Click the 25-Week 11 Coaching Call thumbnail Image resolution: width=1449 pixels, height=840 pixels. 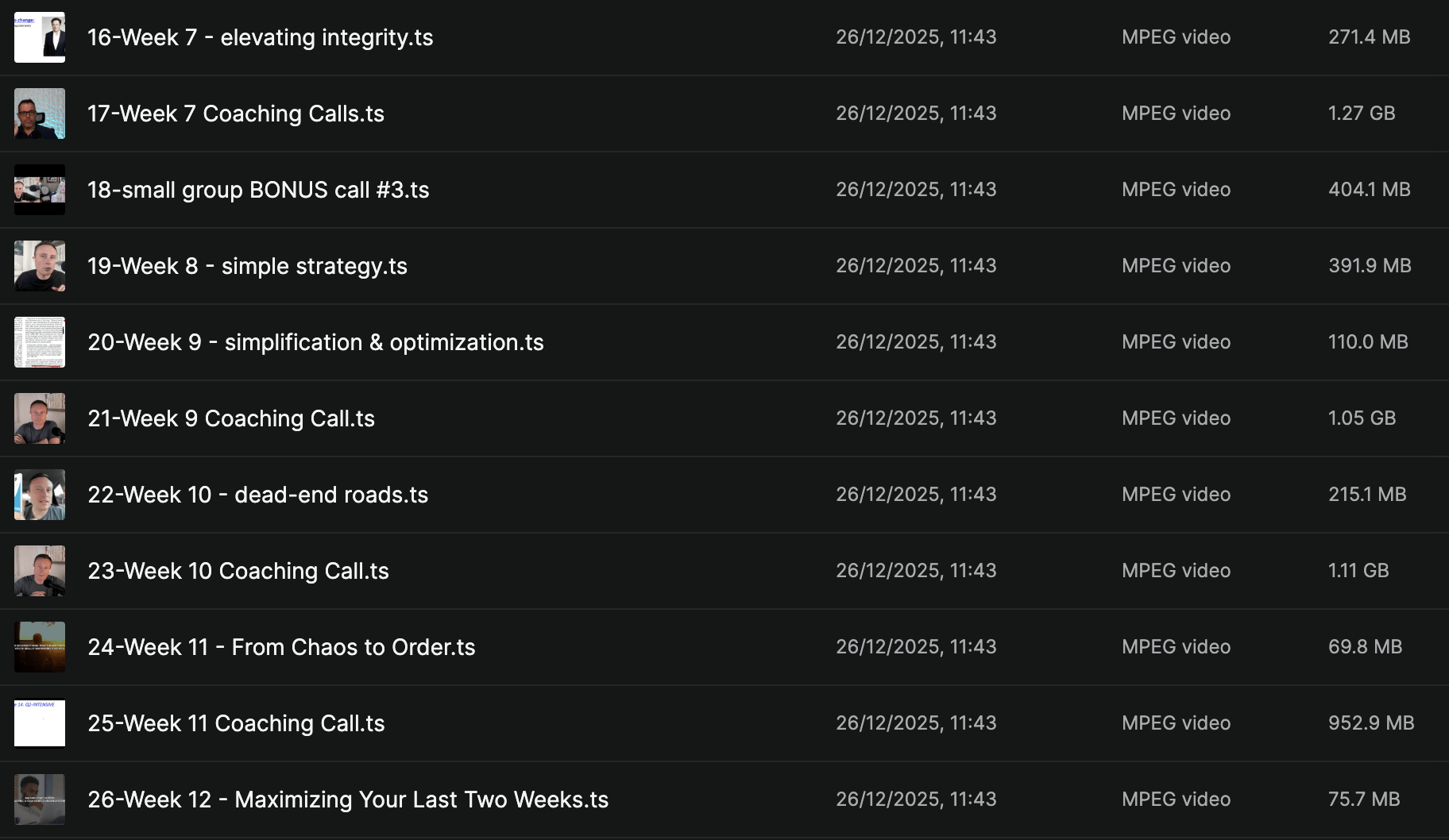[40, 723]
